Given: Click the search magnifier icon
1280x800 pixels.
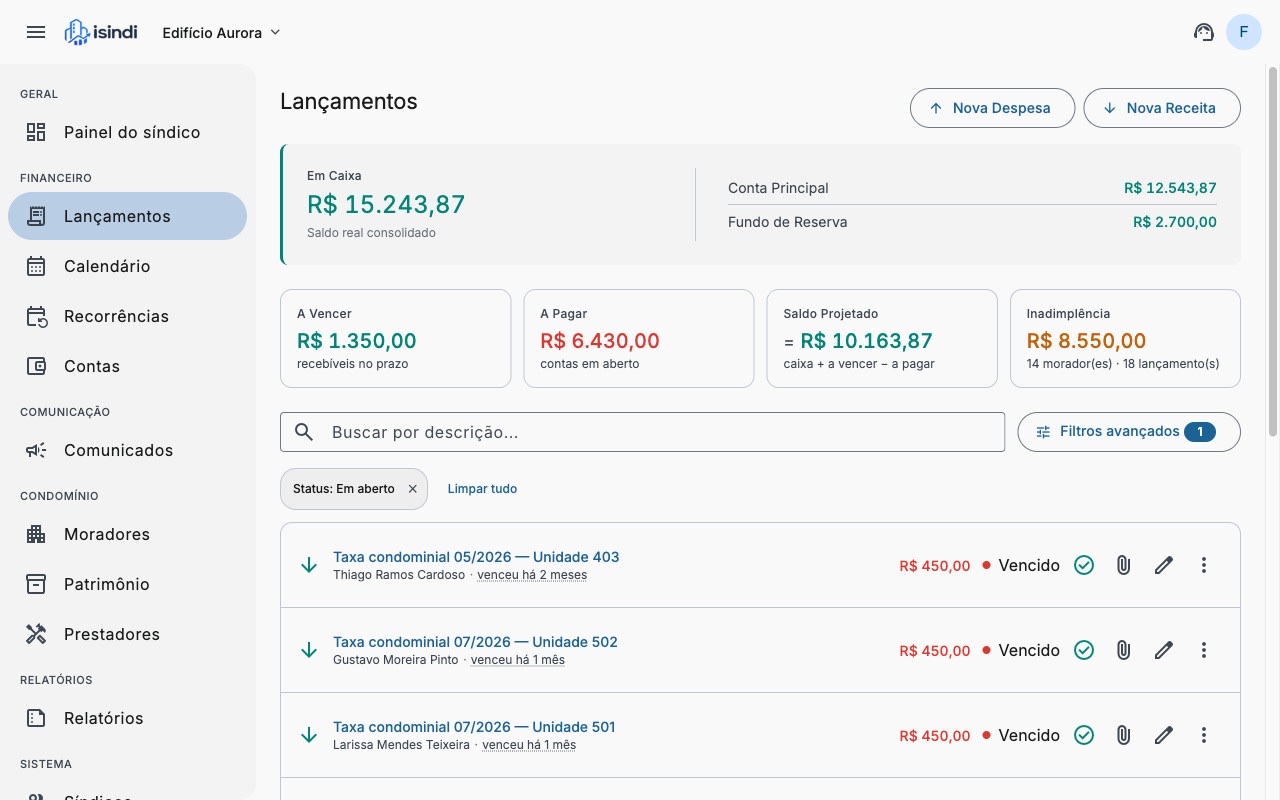Looking at the screenshot, I should 305,432.
